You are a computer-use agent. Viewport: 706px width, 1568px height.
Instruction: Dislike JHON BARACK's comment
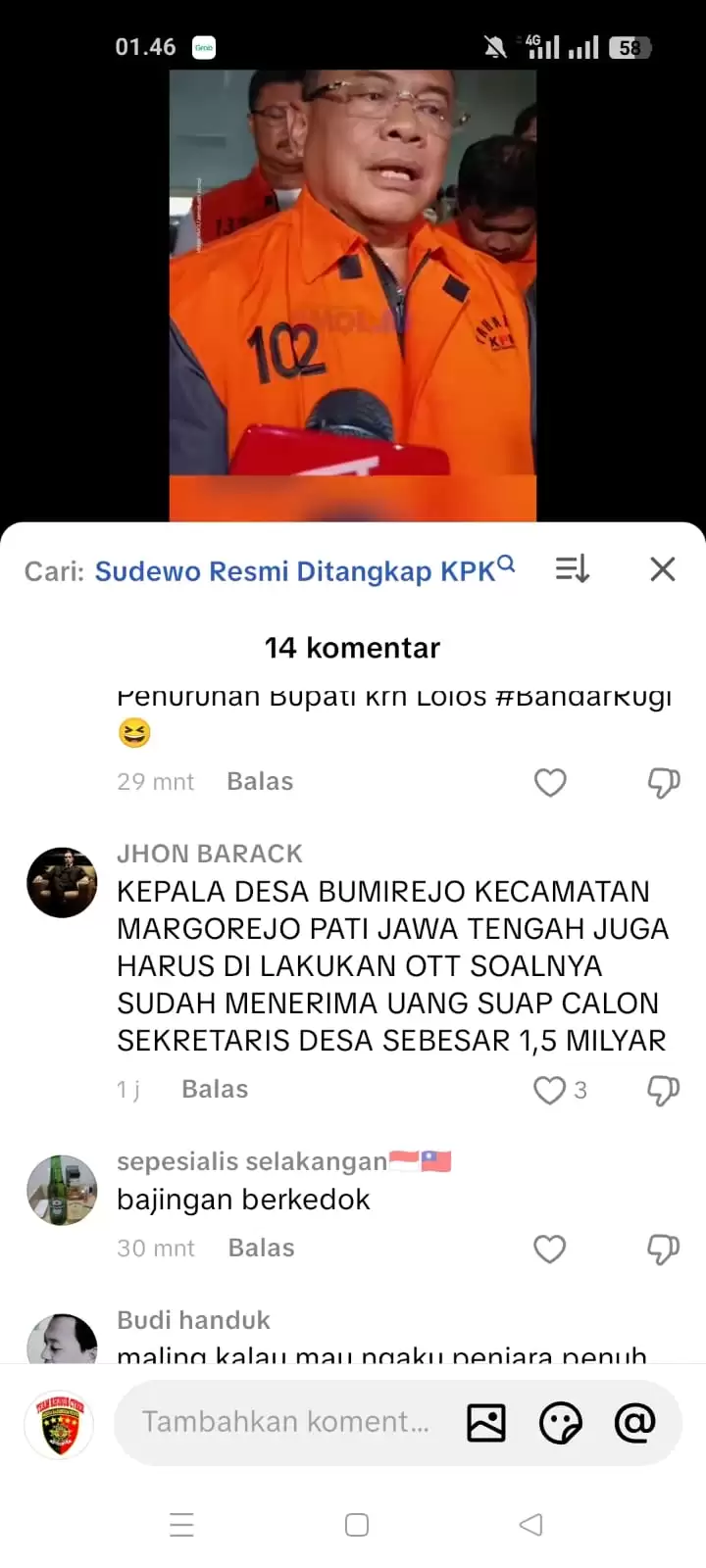pyautogui.click(x=663, y=1090)
